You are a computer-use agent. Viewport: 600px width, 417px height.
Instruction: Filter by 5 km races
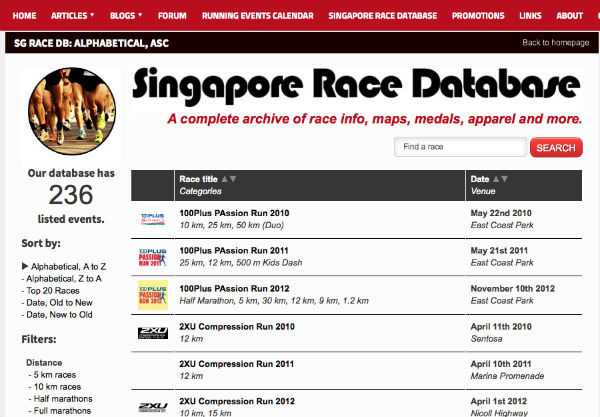[55, 375]
